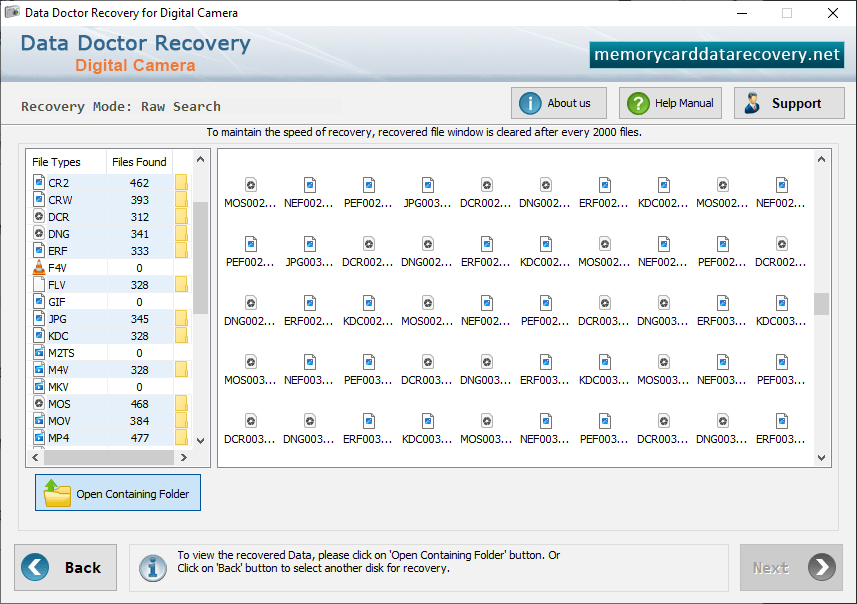Click the info icon in bottom message bar
Viewport: 857px width, 604px height.
click(152, 568)
